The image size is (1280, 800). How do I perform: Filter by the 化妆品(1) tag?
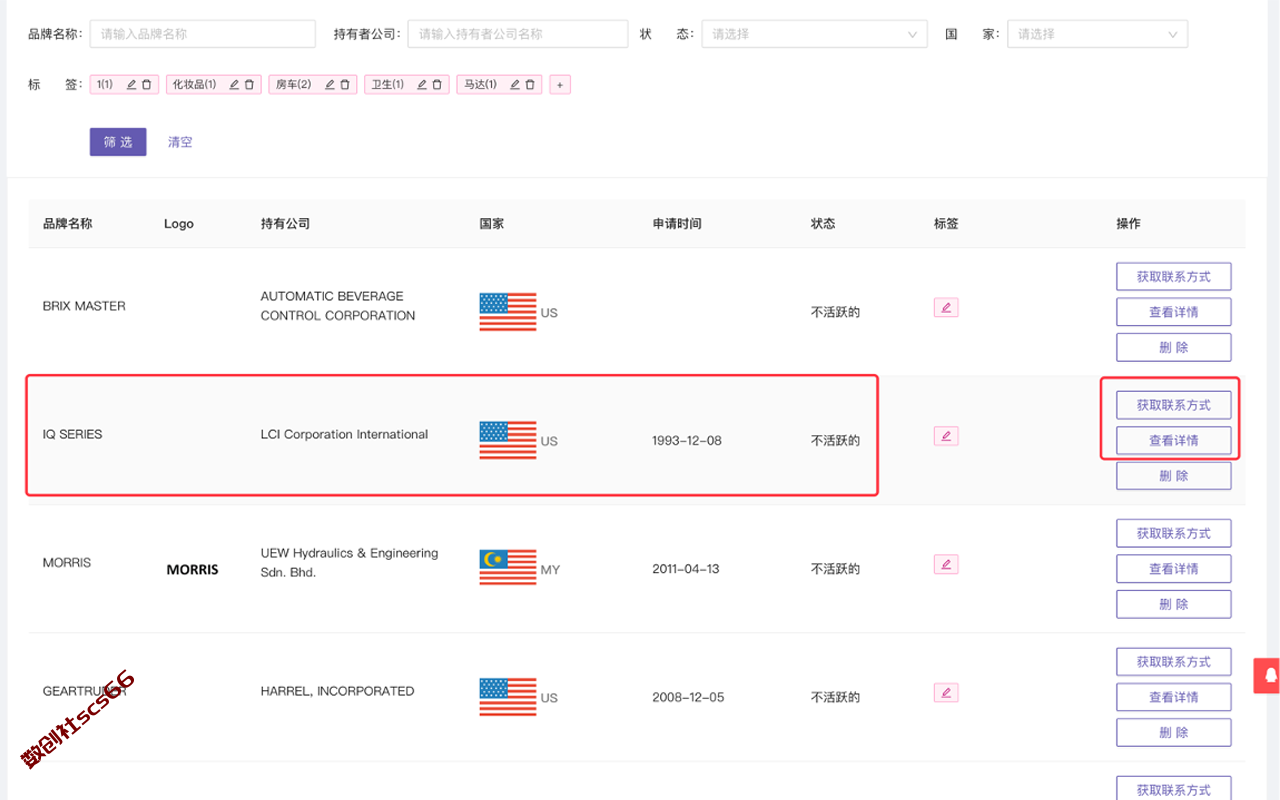tap(194, 85)
